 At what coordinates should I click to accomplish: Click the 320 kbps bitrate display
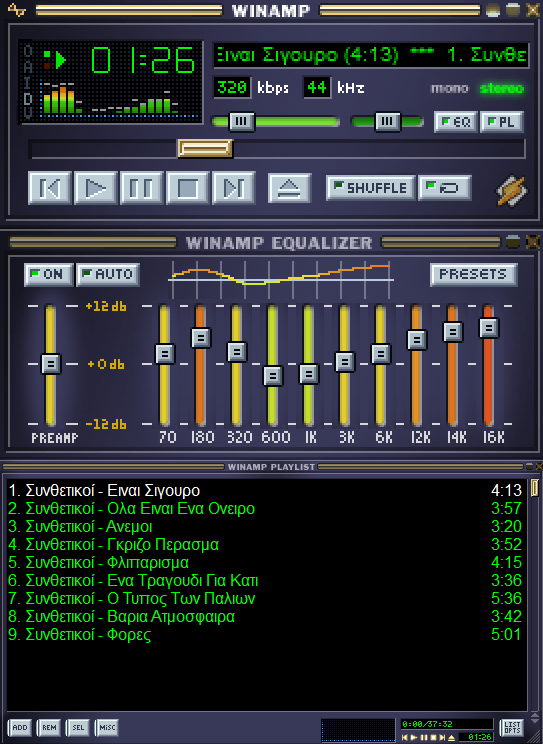click(x=232, y=87)
